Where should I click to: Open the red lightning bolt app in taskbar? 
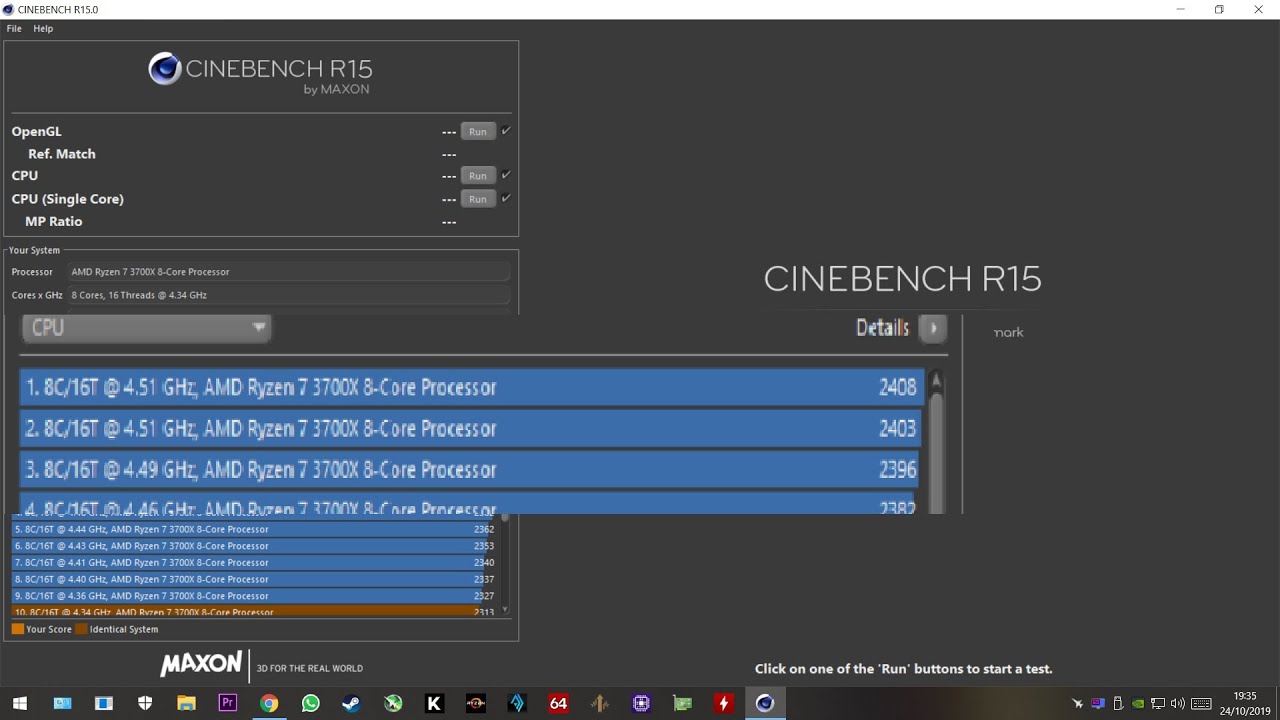[723, 703]
